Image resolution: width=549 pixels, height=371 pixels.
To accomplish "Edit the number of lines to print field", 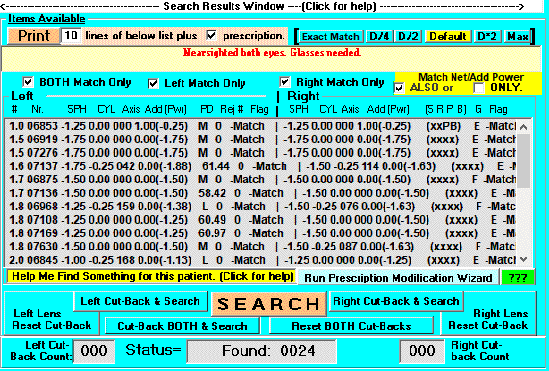I will pyautogui.click(x=71, y=36).
